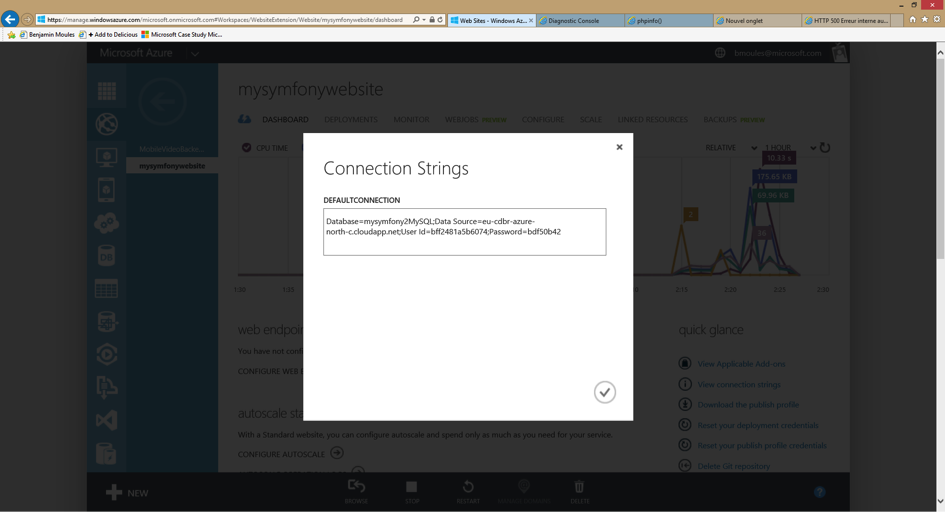Open Cloud Services gear-cloud icon in sidebar
This screenshot has height=512, width=945.
click(107, 223)
